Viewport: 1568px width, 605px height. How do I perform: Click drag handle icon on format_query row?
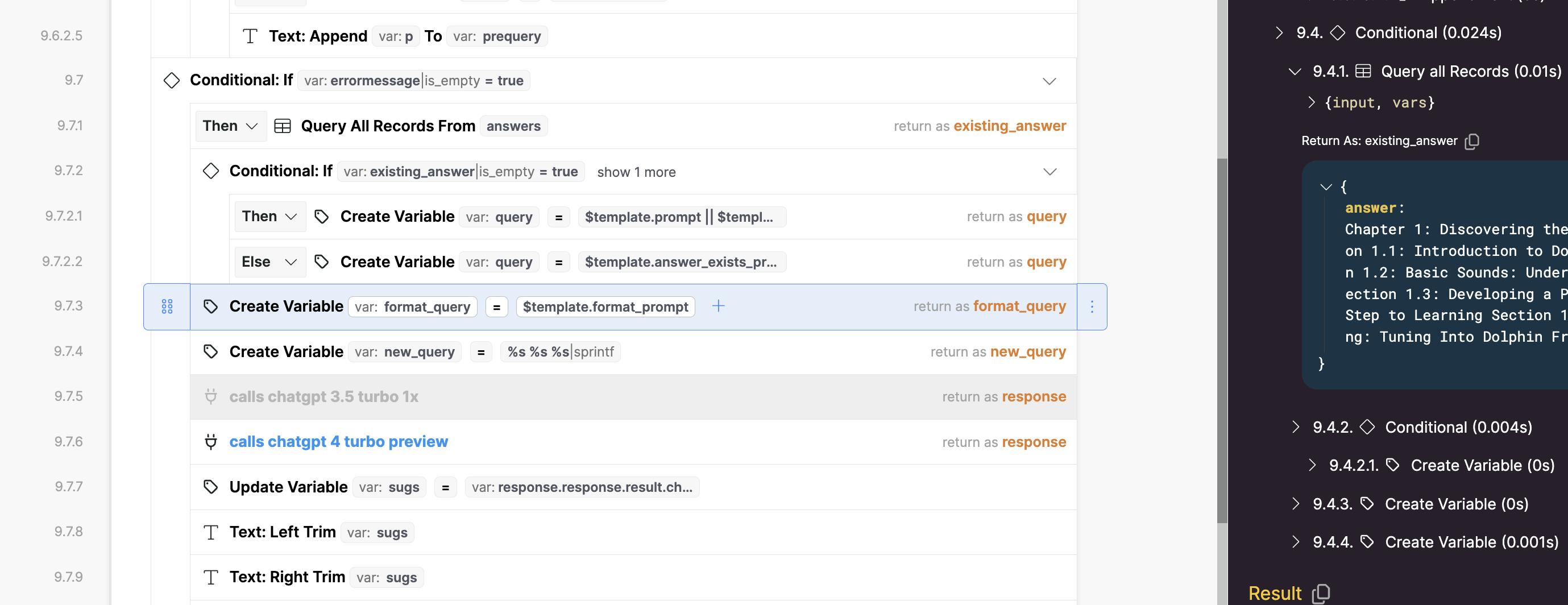[x=167, y=306]
